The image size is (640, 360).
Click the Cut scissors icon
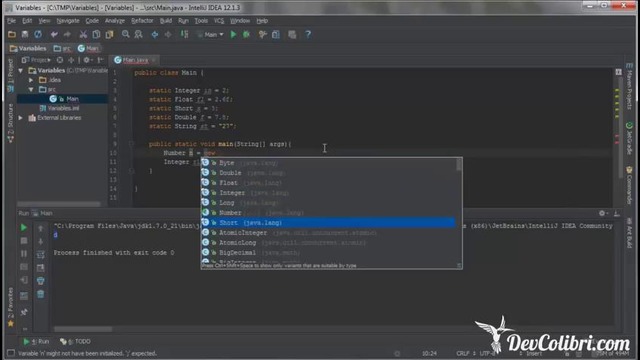coord(83,35)
